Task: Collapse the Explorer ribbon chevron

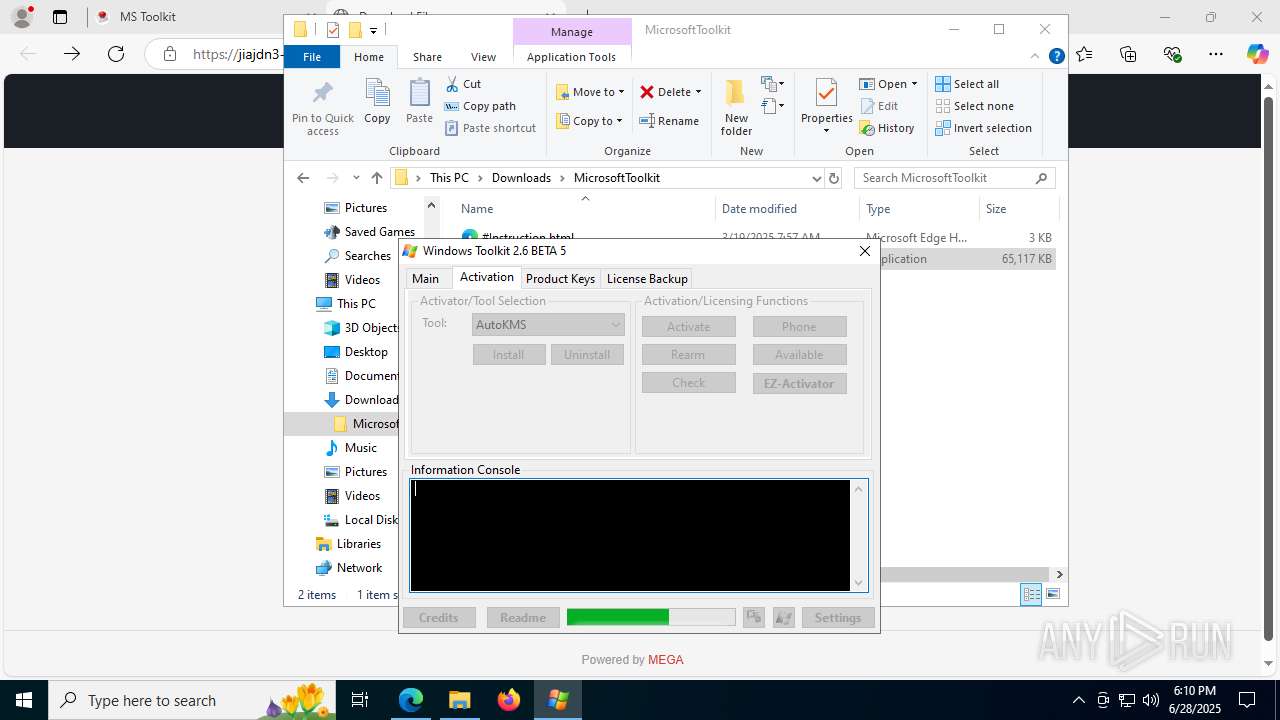Action: (x=1036, y=57)
